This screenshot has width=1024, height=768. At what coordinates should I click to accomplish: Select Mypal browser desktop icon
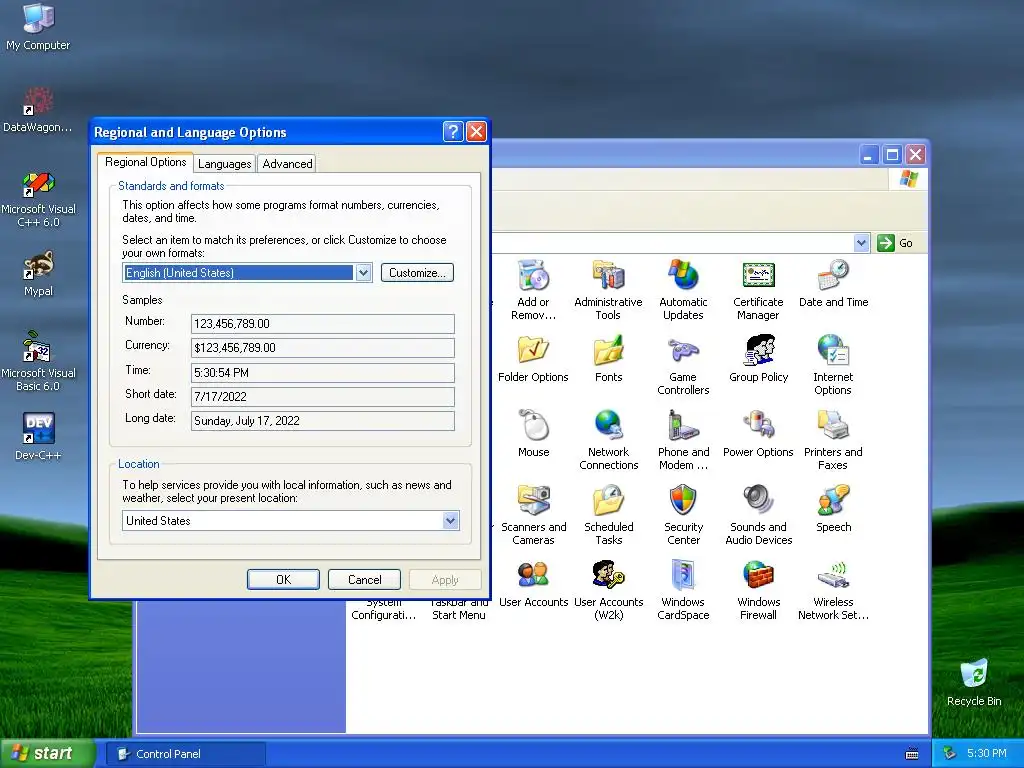point(38,274)
